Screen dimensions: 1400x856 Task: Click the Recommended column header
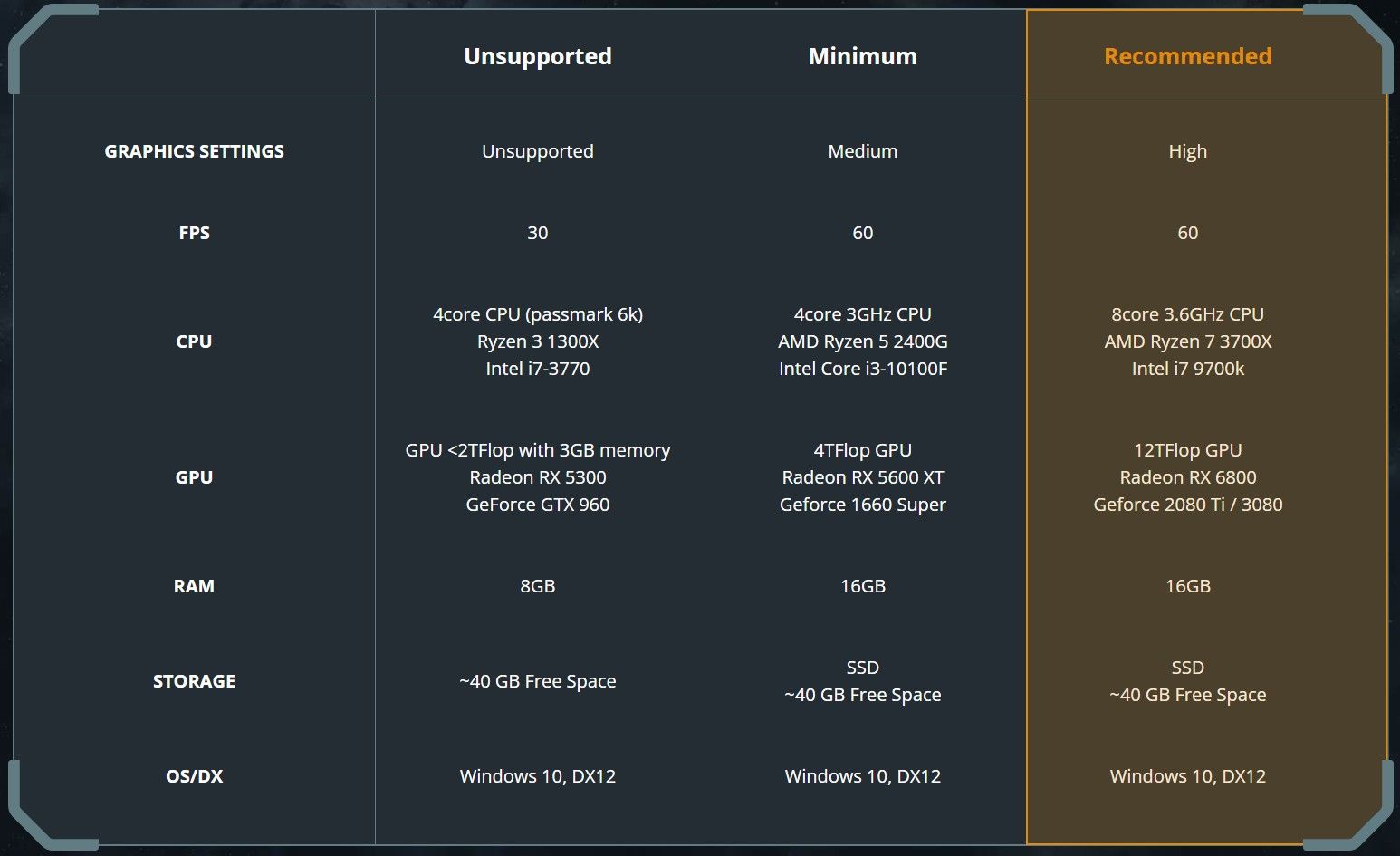click(x=1187, y=56)
